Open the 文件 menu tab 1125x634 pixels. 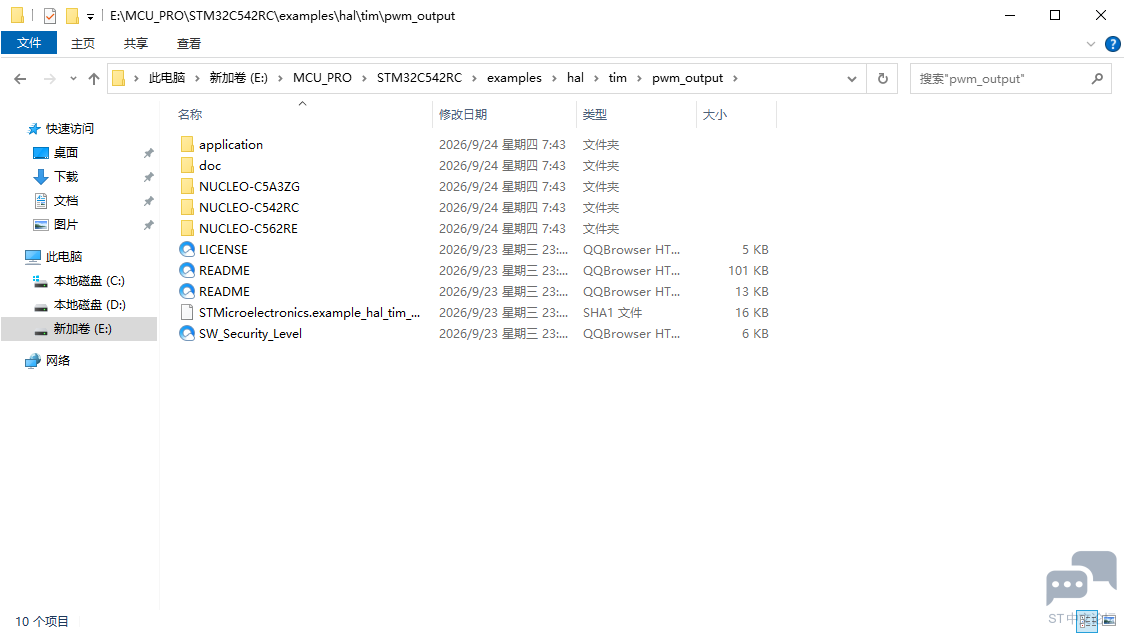(x=29, y=43)
